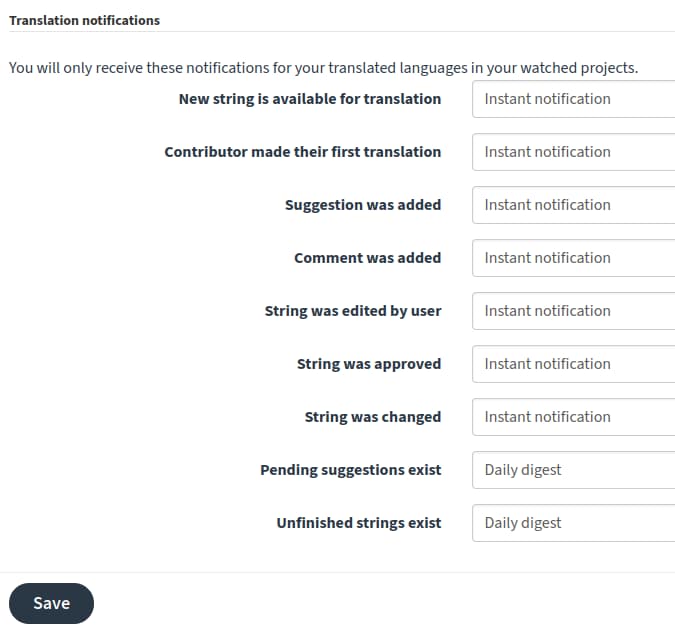The width and height of the screenshot is (675, 632).
Task: Open 'Pending suggestions exist' Daily digest dropdown
Action: point(573,470)
